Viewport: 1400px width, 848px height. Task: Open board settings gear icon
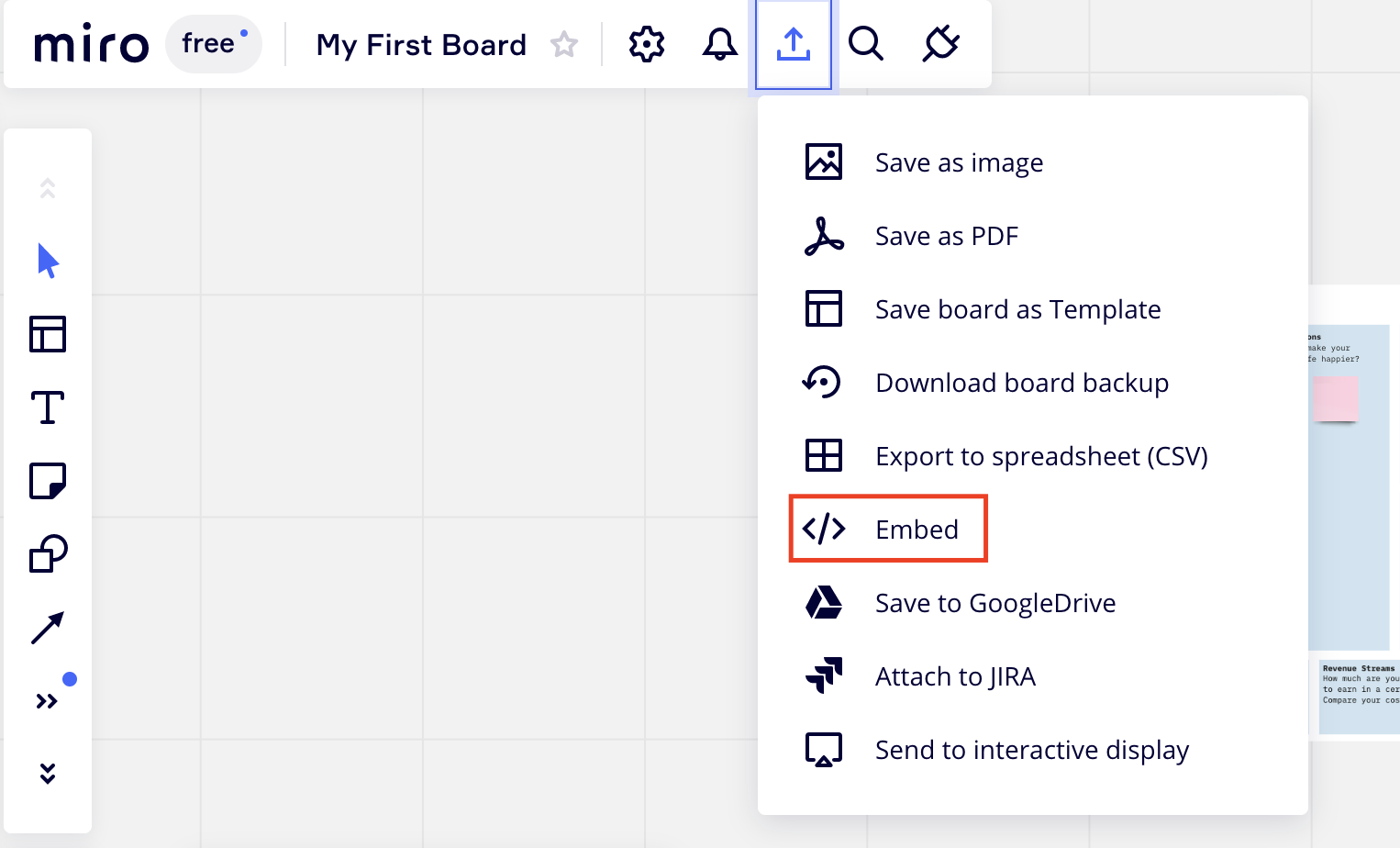pyautogui.click(x=647, y=44)
